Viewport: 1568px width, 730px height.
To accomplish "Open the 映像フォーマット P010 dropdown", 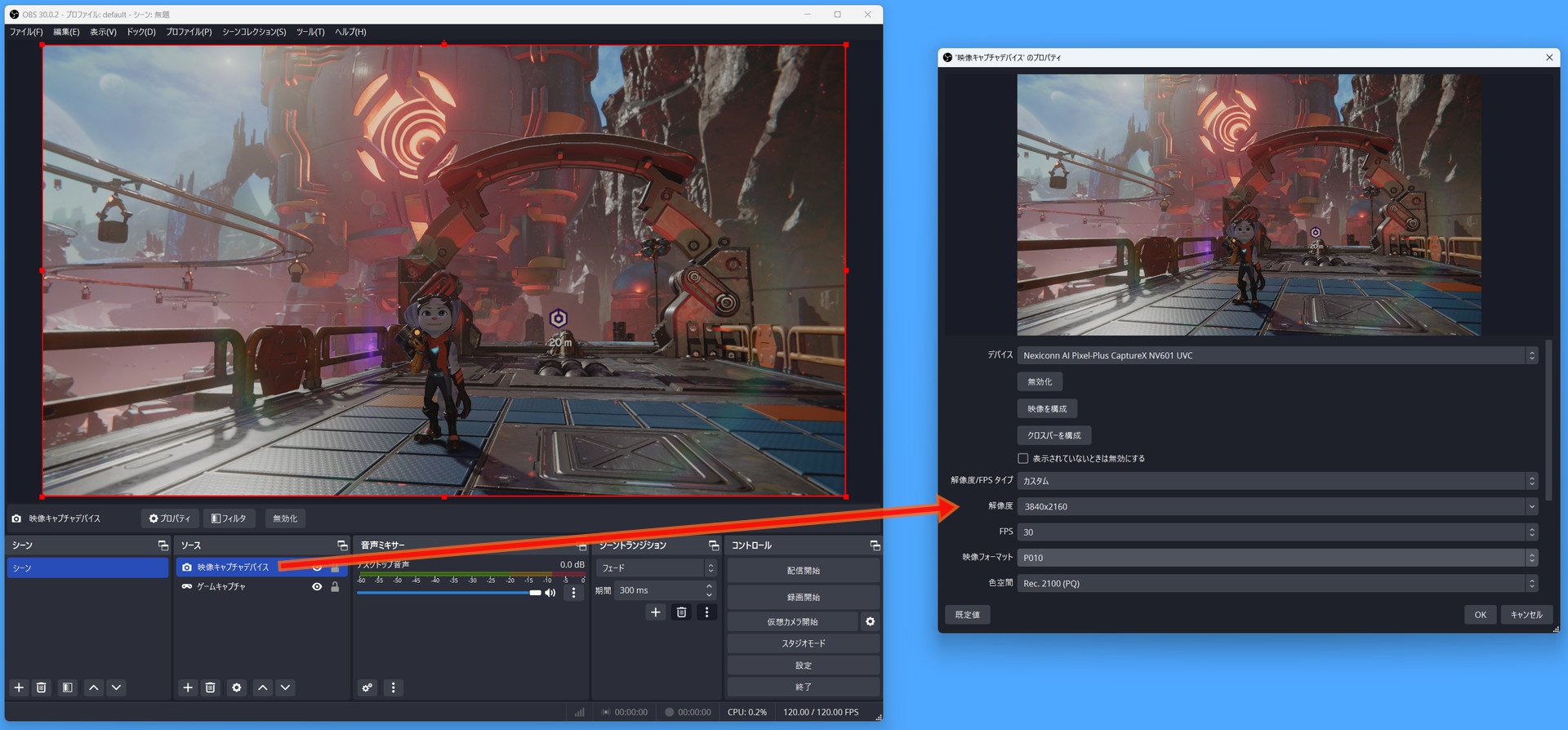I will click(1278, 558).
